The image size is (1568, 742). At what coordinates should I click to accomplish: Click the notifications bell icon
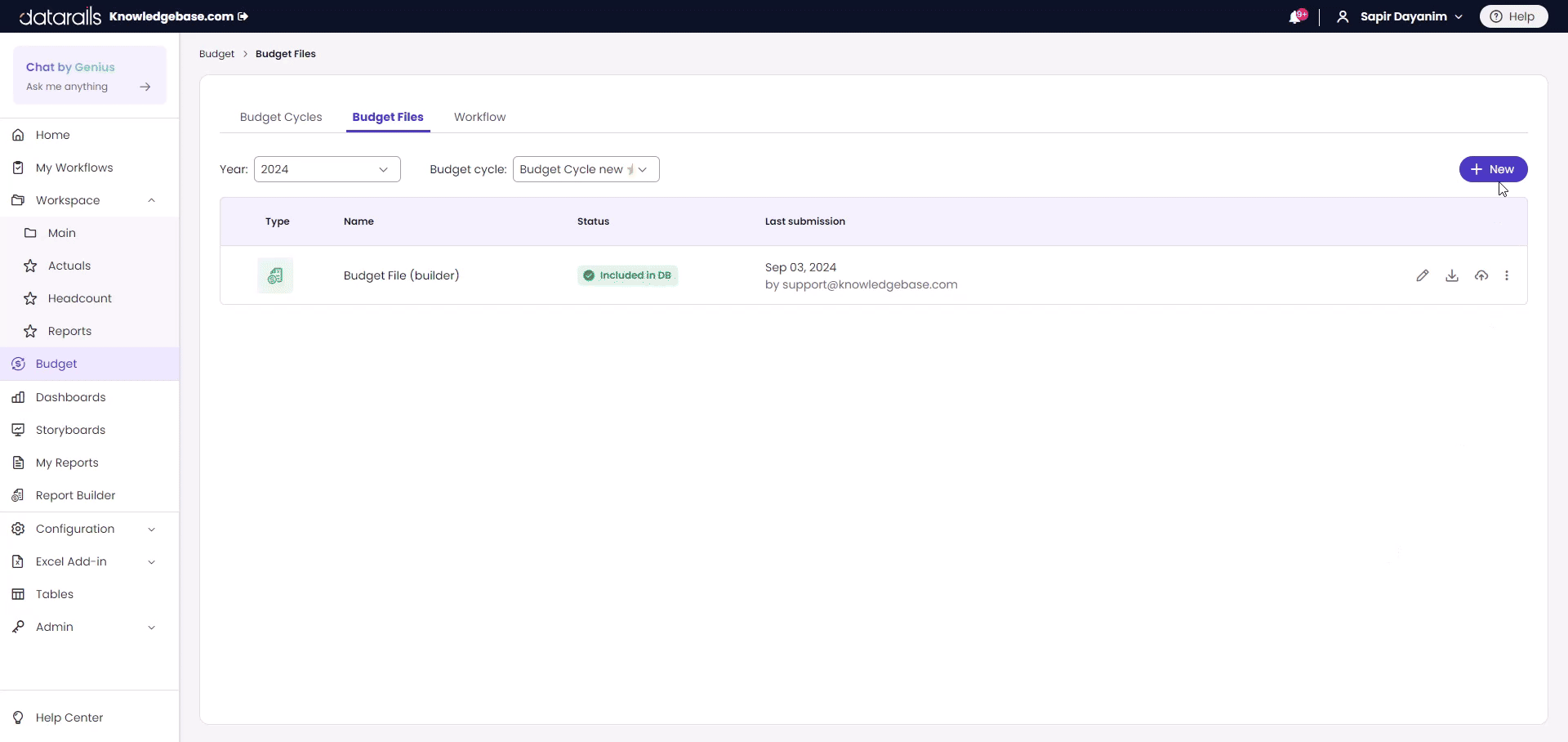click(x=1296, y=16)
